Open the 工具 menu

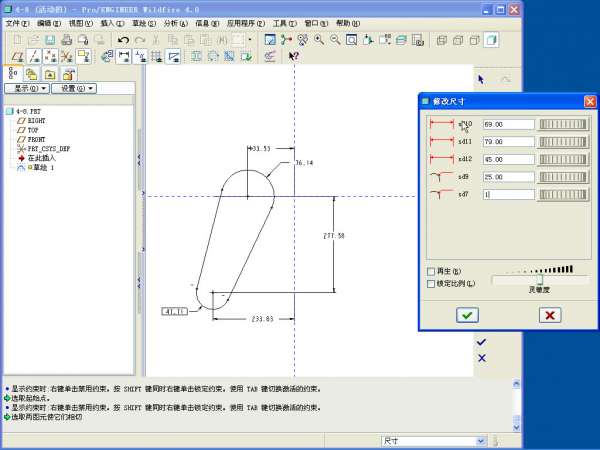(x=285, y=23)
